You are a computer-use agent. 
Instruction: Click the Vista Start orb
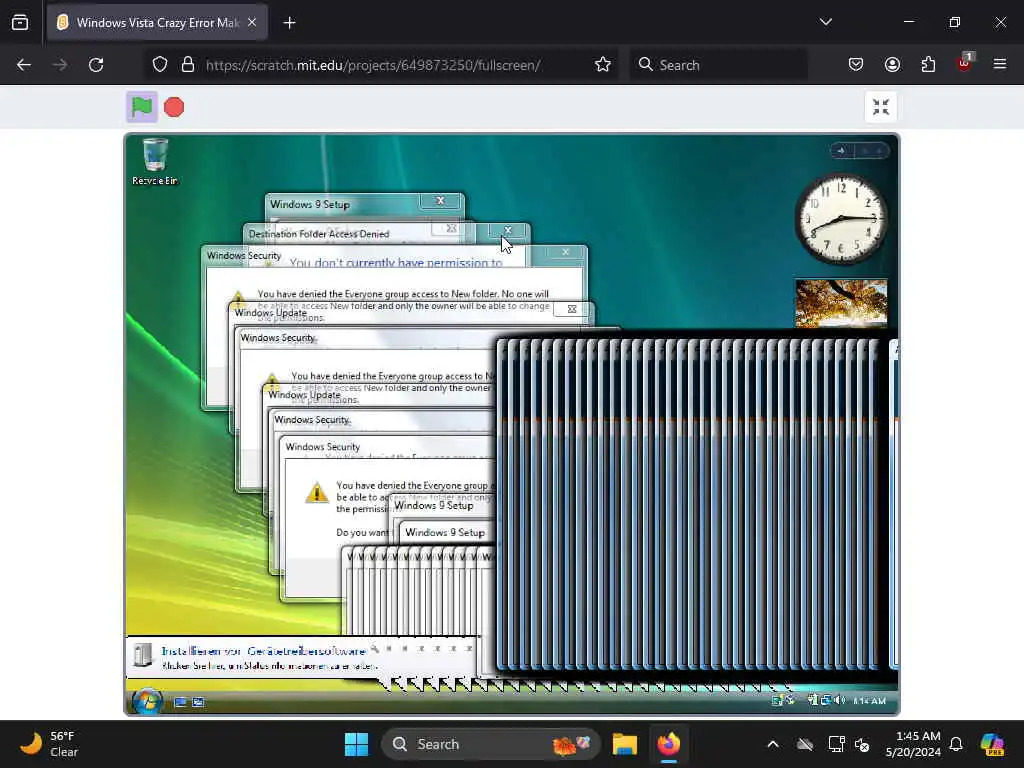coord(147,702)
